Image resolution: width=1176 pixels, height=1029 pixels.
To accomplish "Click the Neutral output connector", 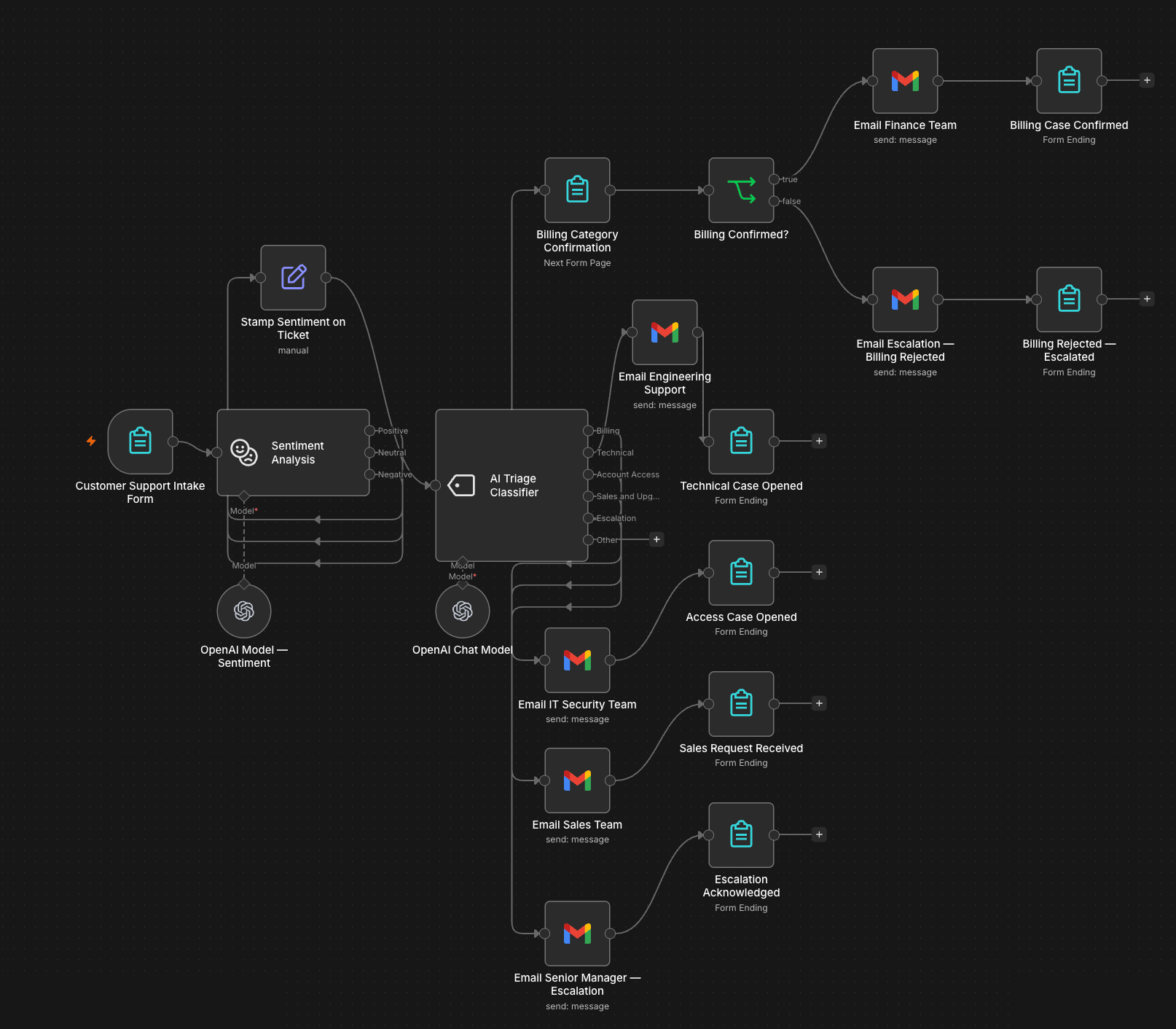I will [x=369, y=453].
